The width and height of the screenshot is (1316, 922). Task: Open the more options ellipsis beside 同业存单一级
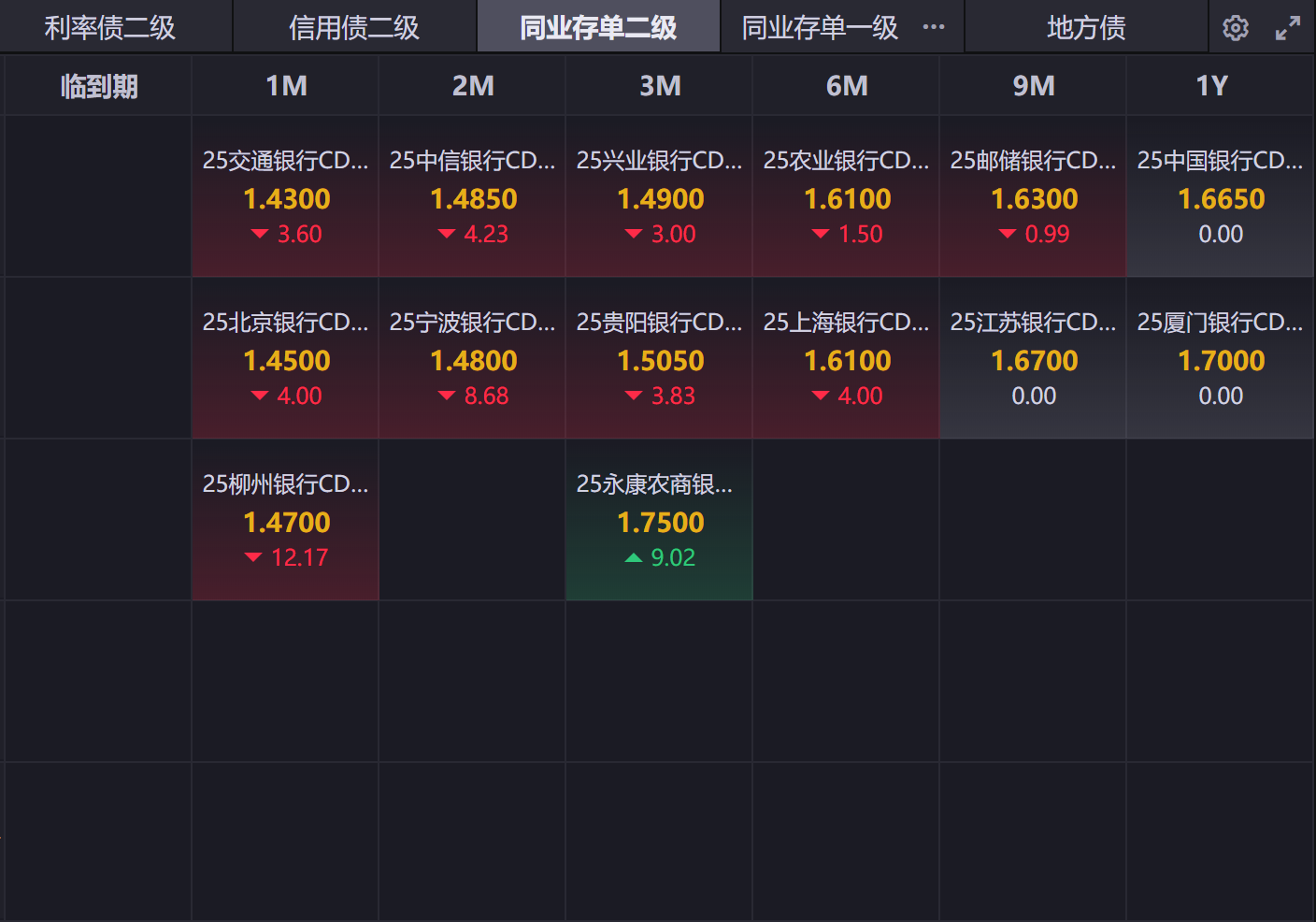tap(933, 27)
